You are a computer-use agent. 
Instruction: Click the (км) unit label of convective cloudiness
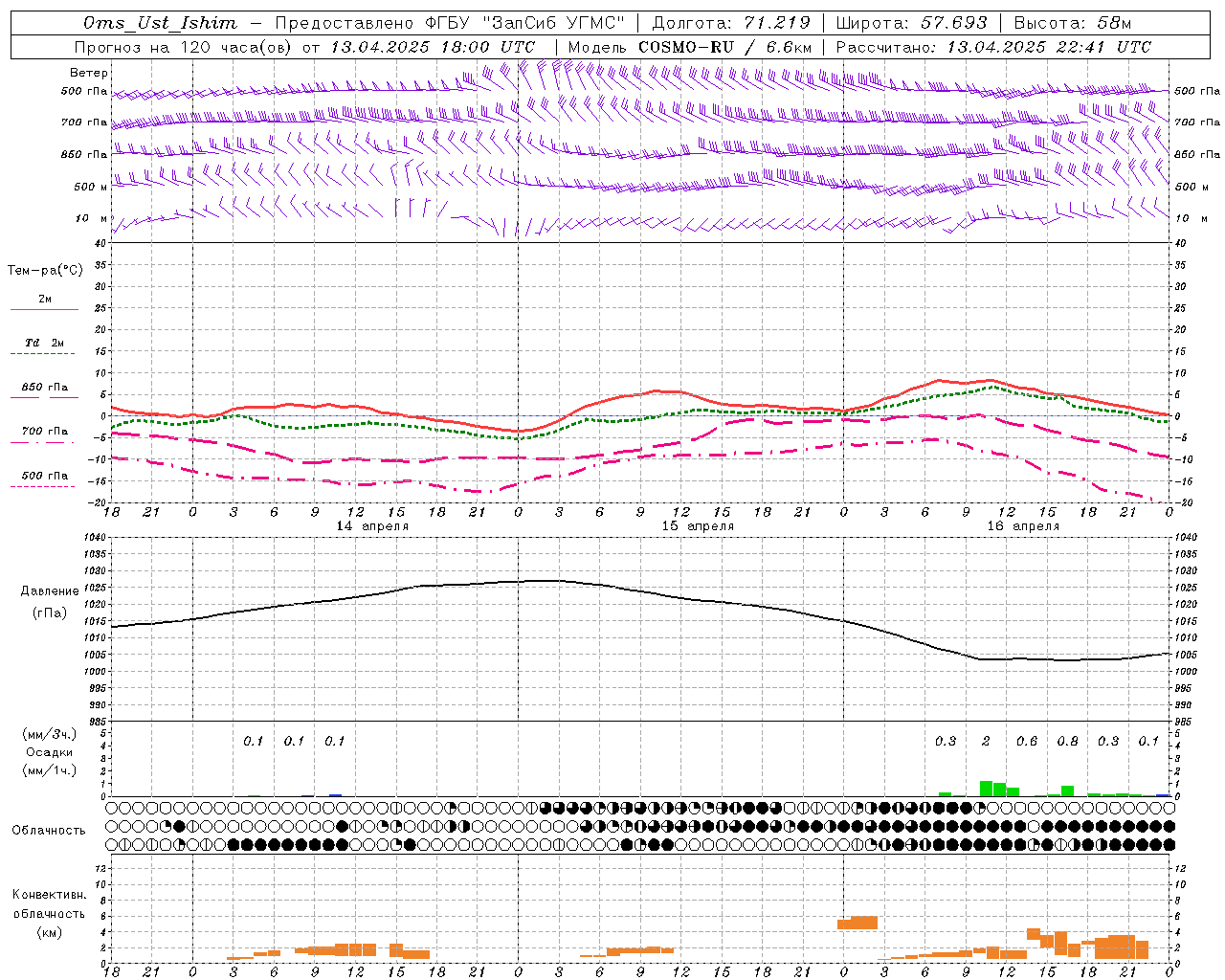[49, 932]
